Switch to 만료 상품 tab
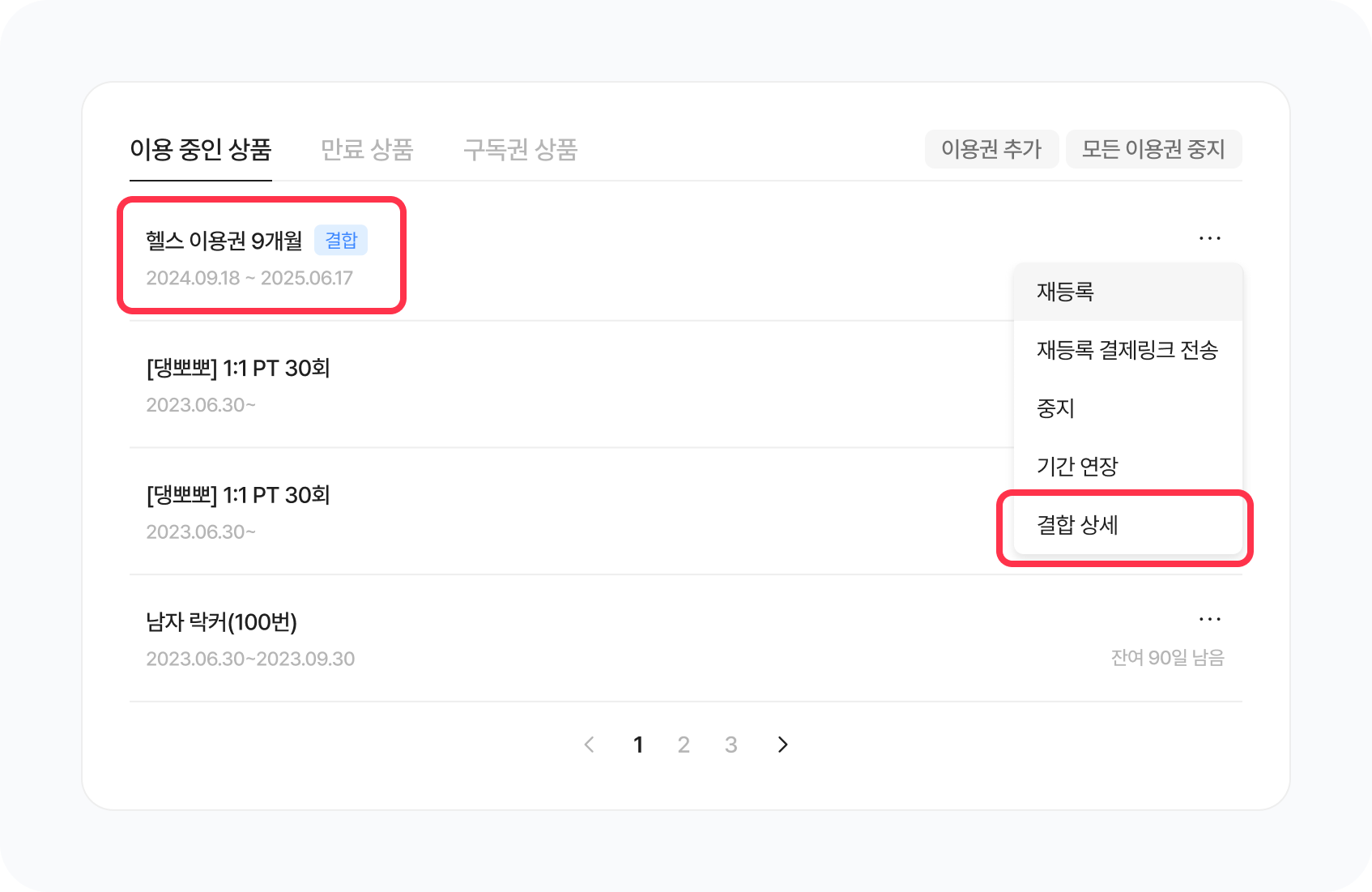Image resolution: width=1372 pixels, height=892 pixels. click(x=367, y=150)
